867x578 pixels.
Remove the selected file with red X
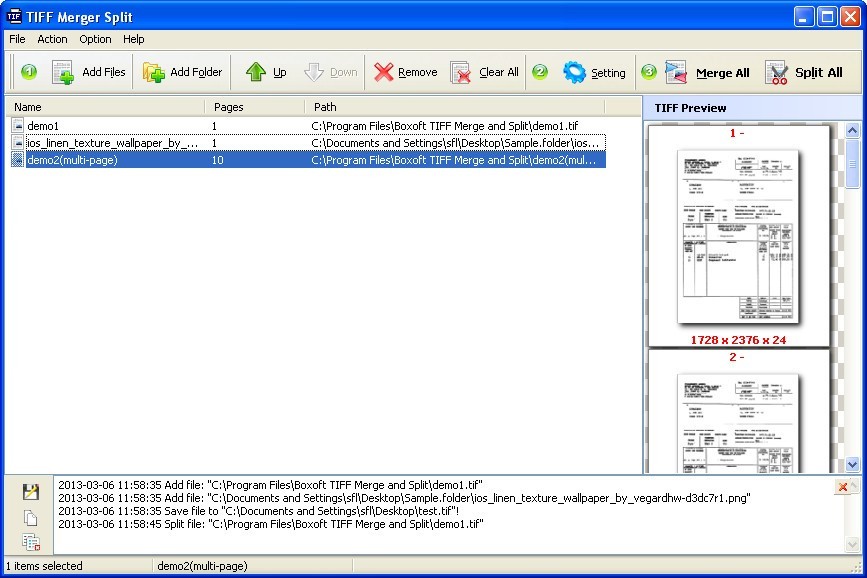click(x=405, y=72)
